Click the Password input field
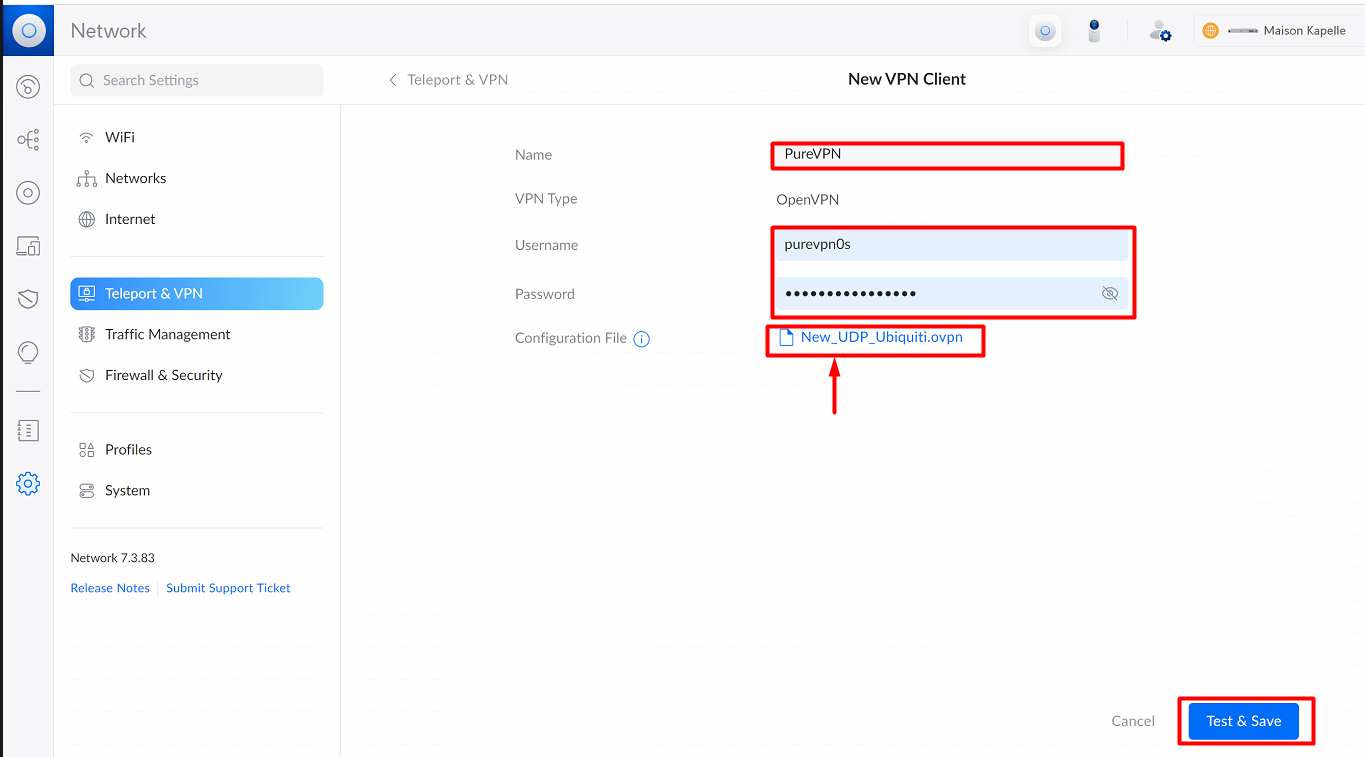1365x757 pixels. click(953, 293)
